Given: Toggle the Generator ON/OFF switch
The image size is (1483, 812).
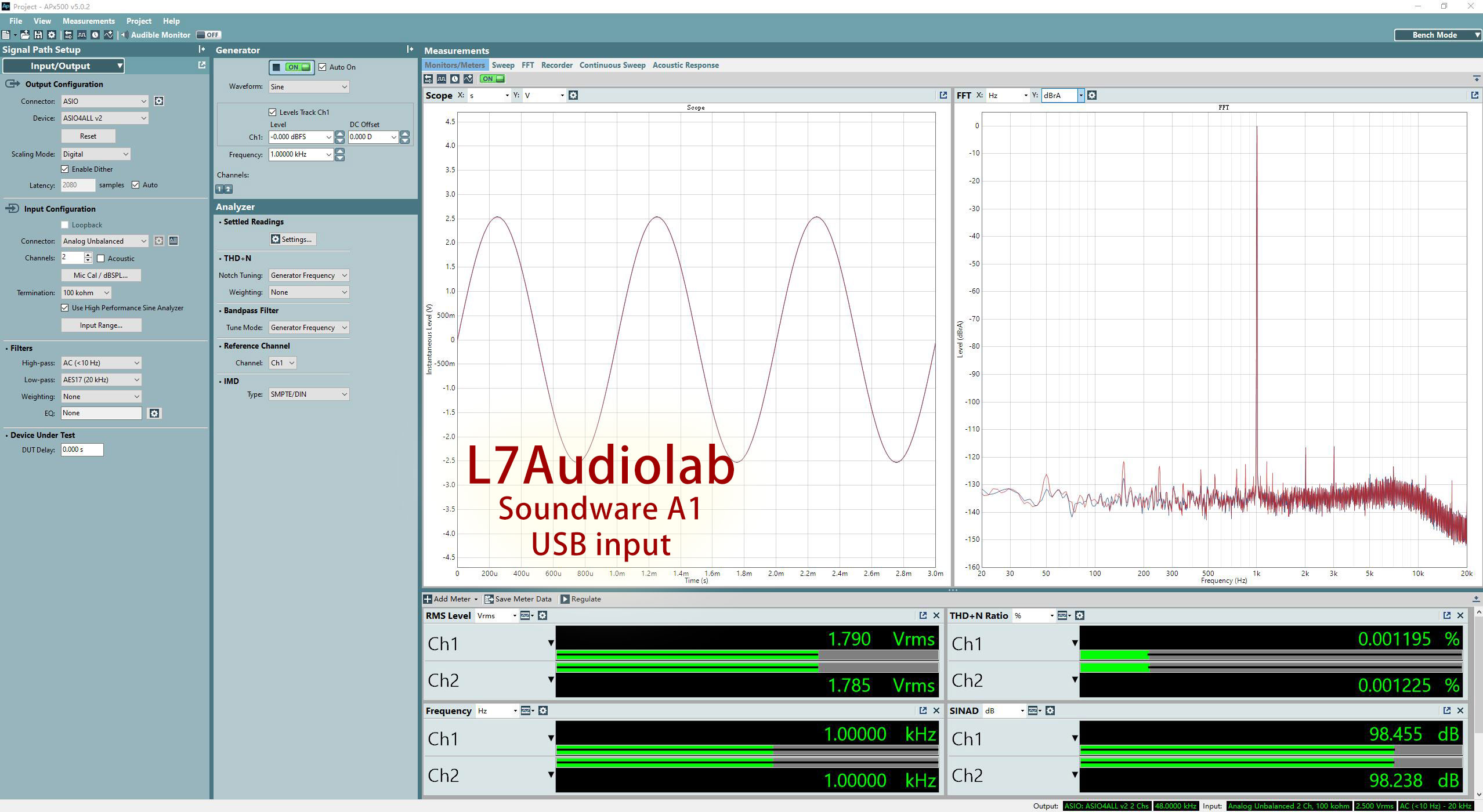Looking at the screenshot, I should point(290,67).
